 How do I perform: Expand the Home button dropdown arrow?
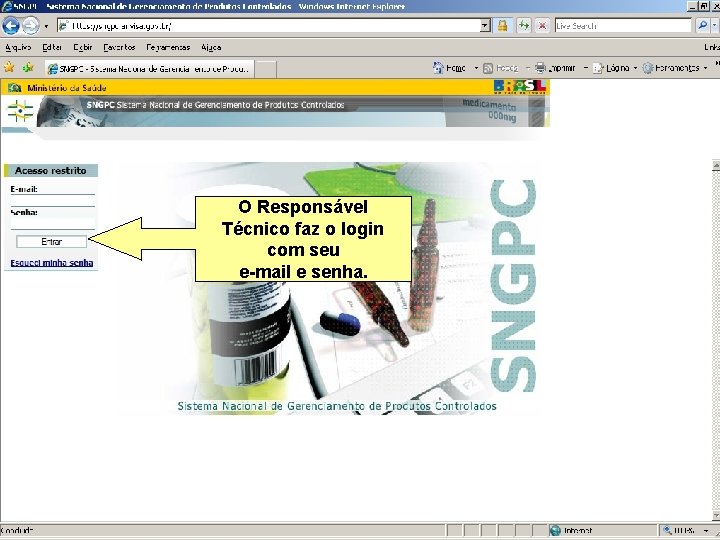[x=476, y=68]
